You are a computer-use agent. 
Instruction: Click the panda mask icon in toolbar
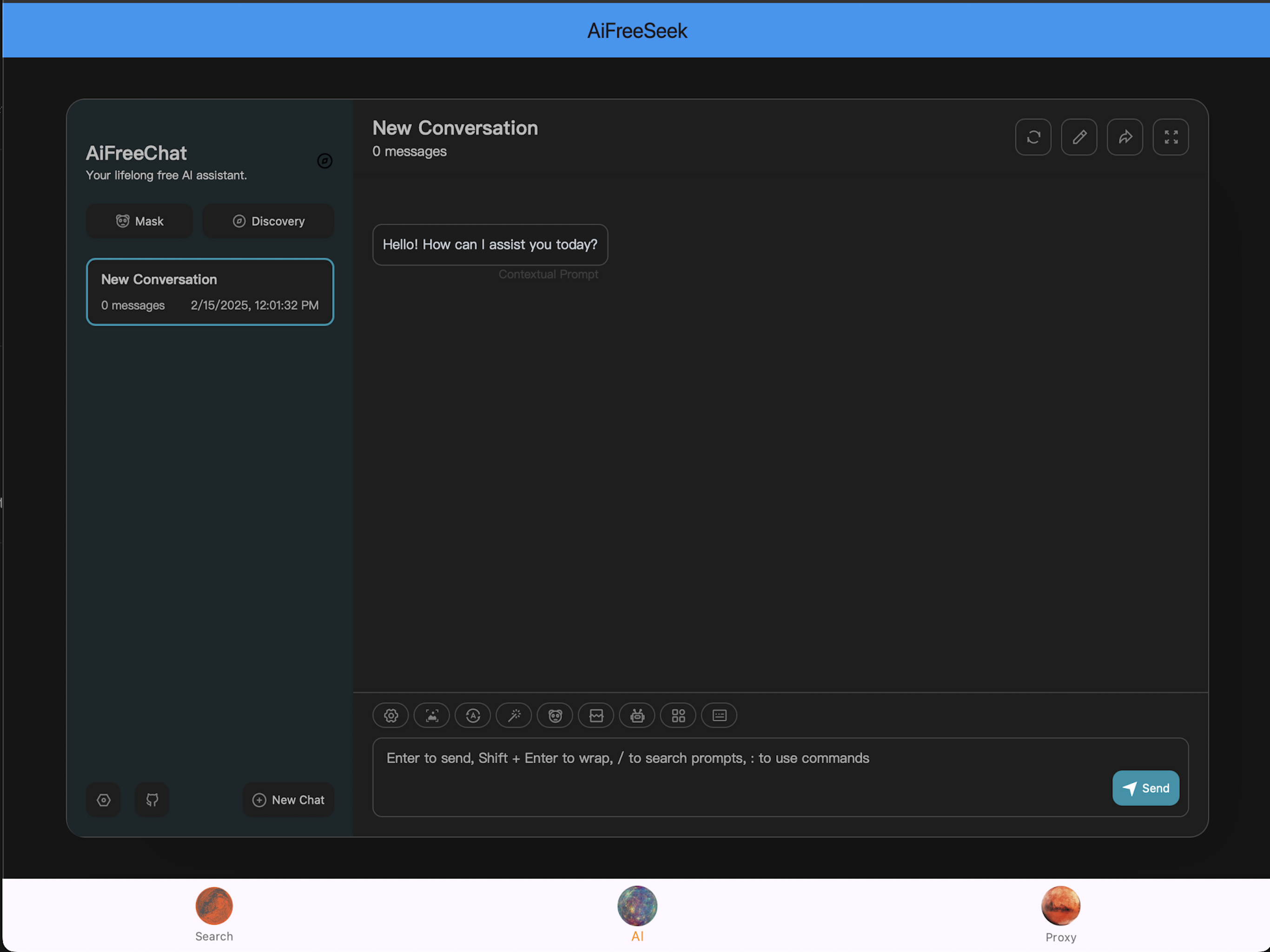555,715
